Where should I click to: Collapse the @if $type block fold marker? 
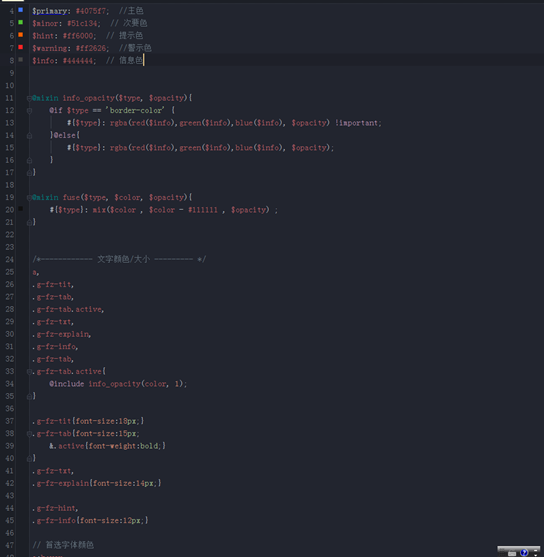coord(29,111)
